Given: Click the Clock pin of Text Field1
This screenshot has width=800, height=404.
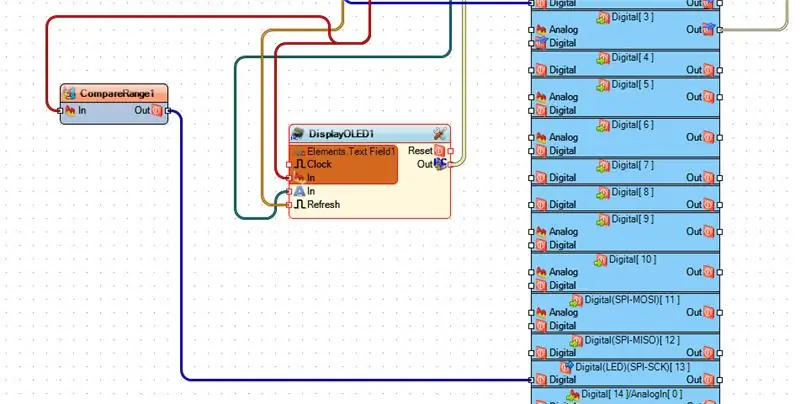Looking at the screenshot, I should (289, 164).
